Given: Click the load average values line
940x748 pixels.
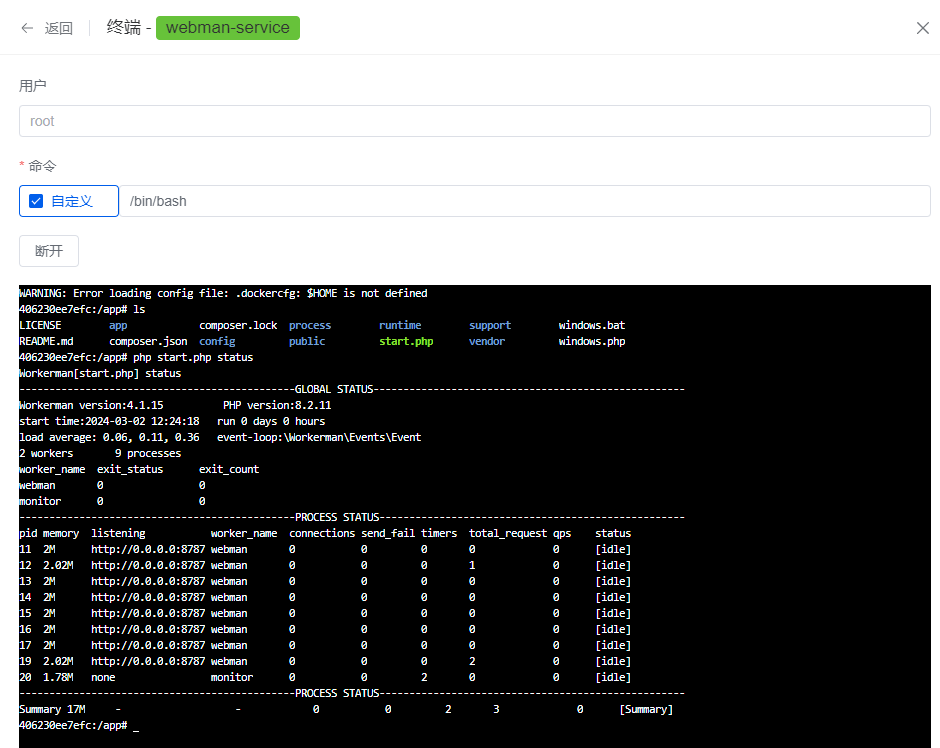Looking at the screenshot, I should pyautogui.click(x=109, y=438).
